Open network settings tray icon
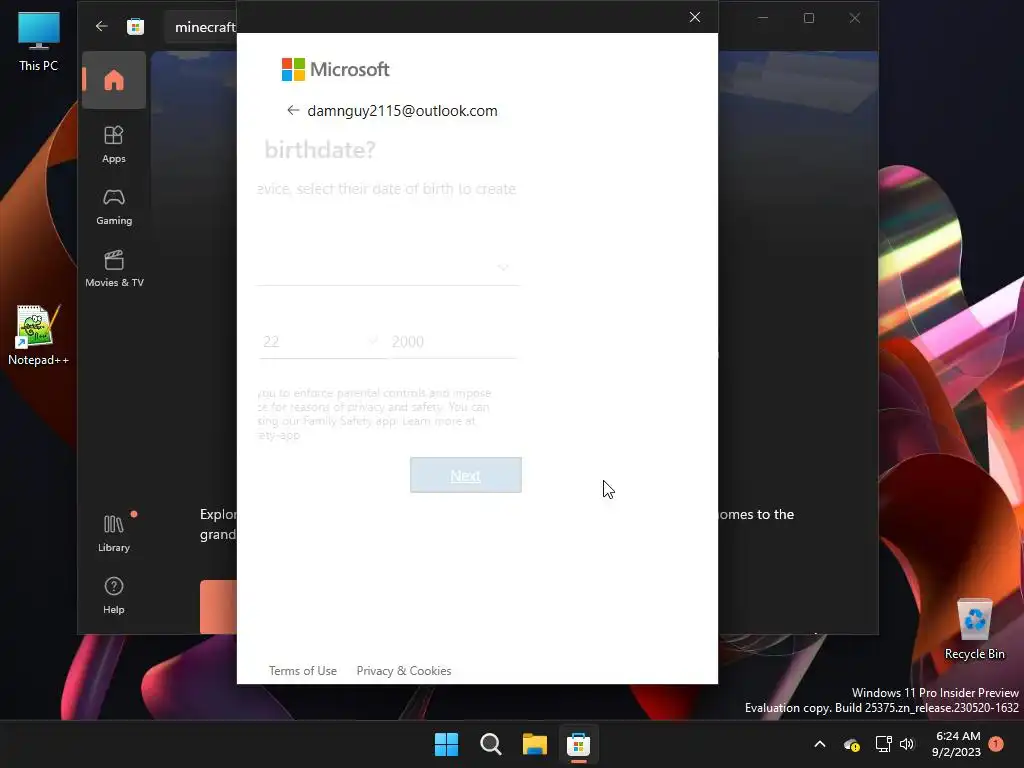1024x768 pixels. (x=883, y=744)
